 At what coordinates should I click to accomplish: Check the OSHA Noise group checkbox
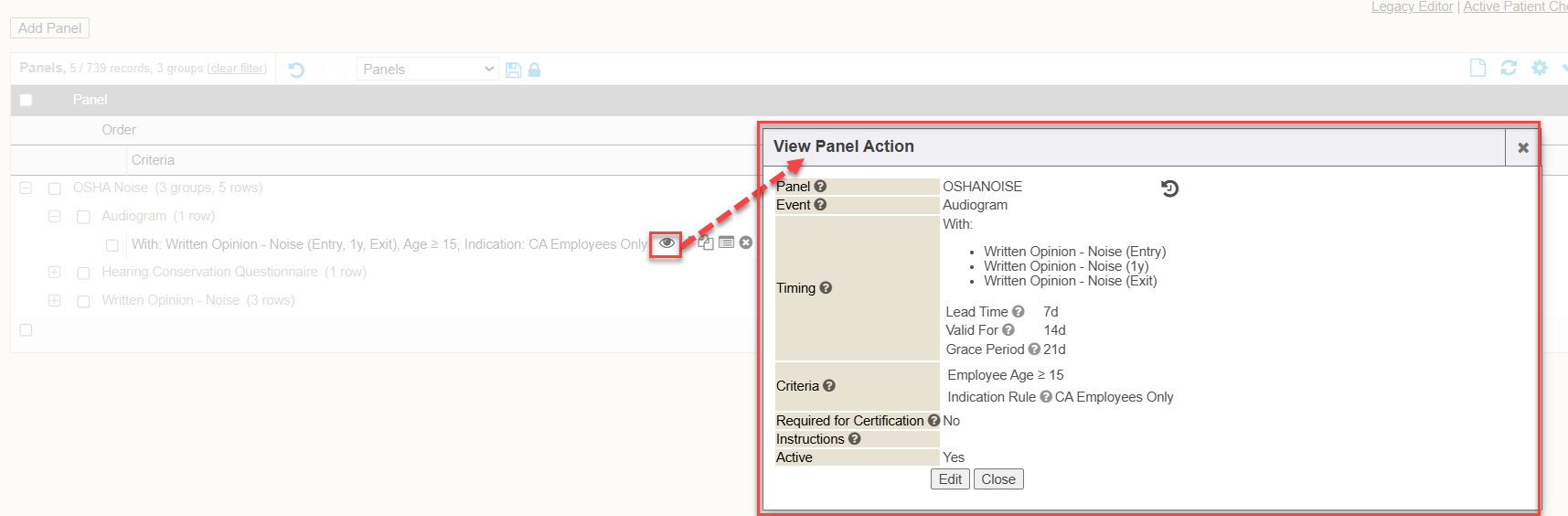(x=55, y=188)
